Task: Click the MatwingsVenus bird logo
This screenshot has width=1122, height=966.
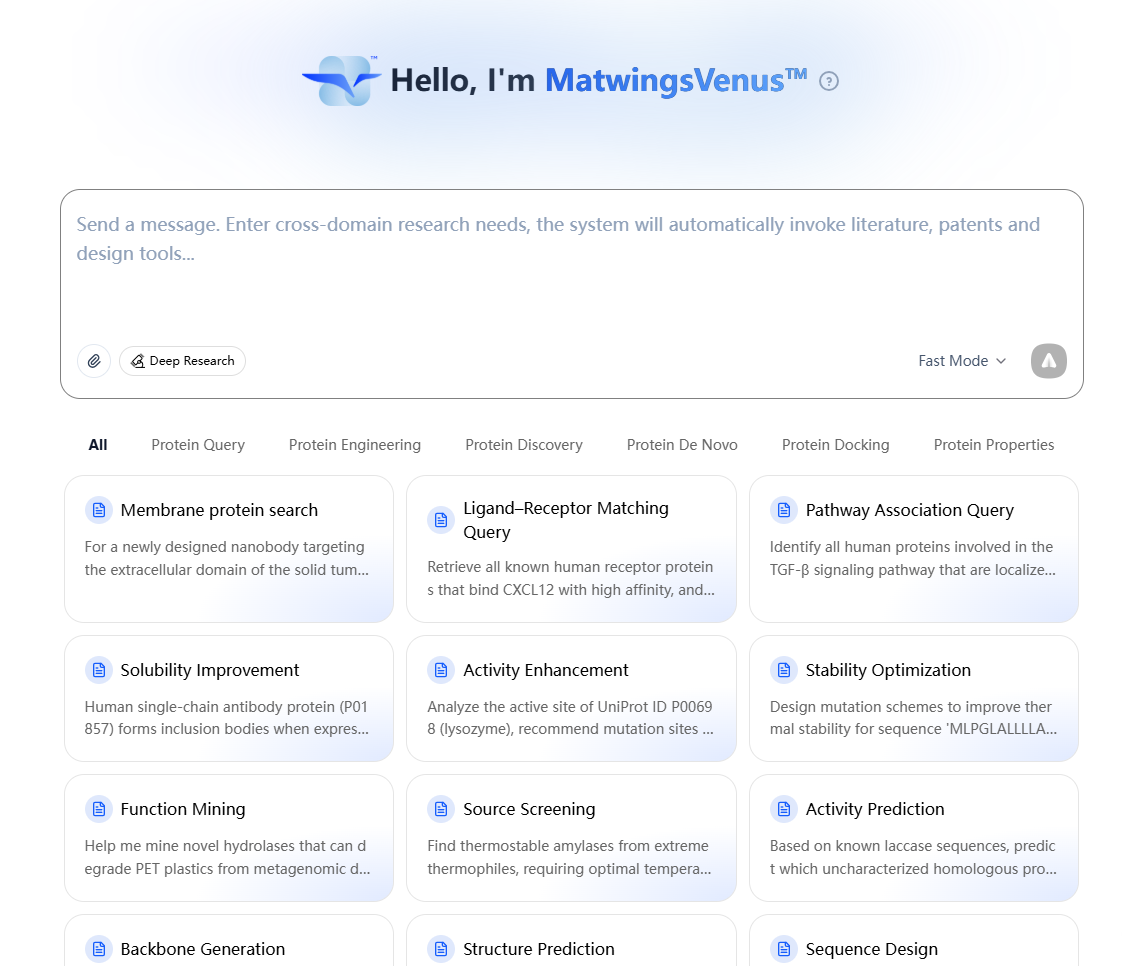Action: pos(342,81)
